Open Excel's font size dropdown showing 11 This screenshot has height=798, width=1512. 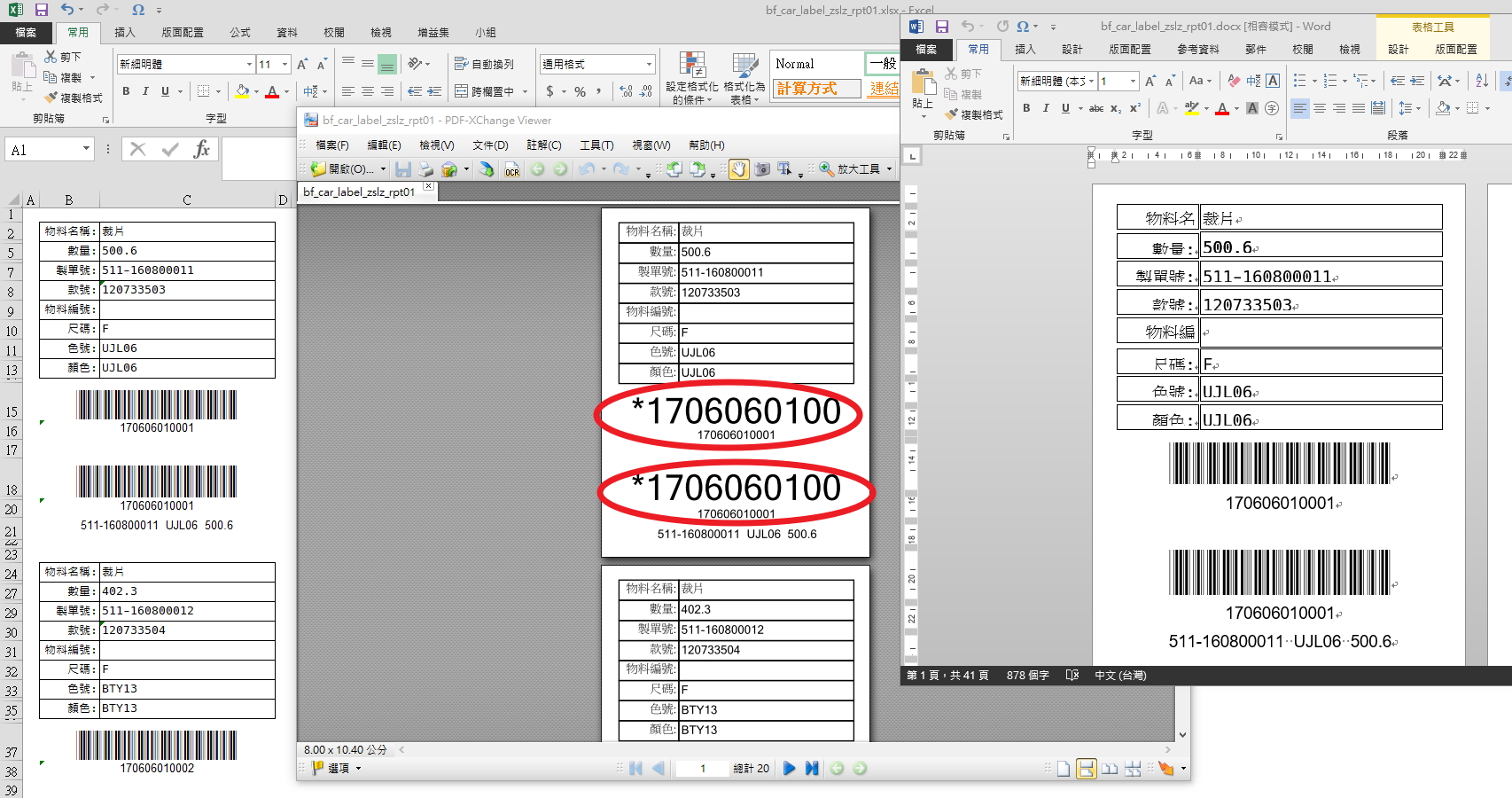(x=284, y=64)
